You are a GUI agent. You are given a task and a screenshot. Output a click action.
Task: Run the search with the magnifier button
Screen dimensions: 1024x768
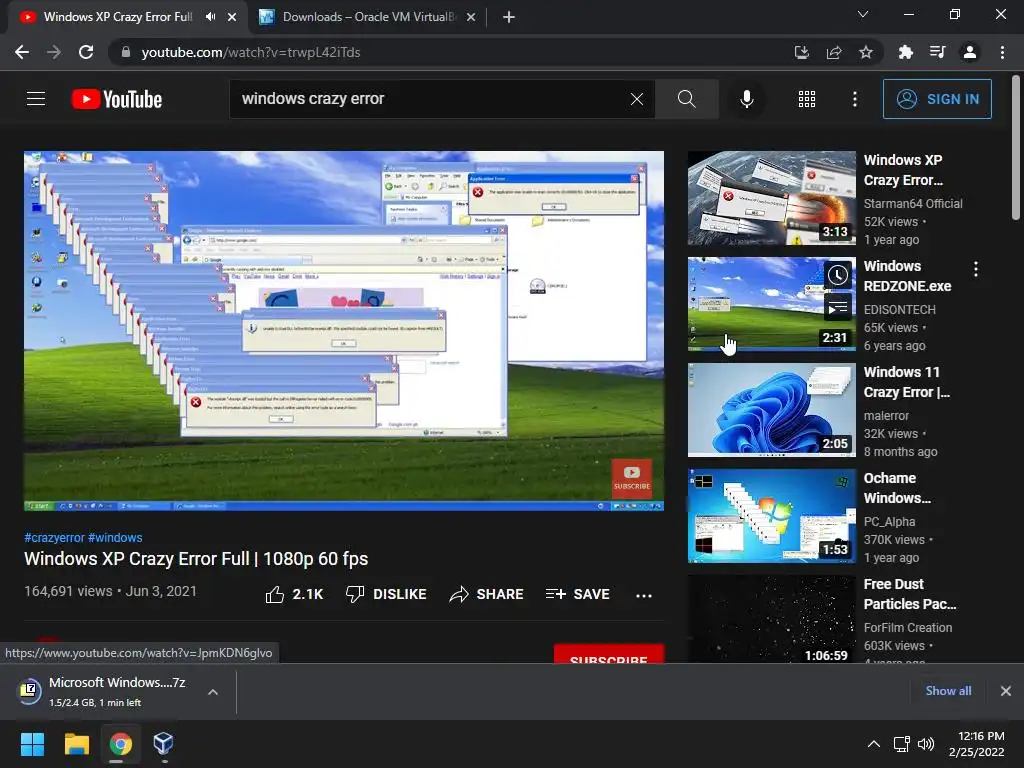pyautogui.click(x=686, y=99)
